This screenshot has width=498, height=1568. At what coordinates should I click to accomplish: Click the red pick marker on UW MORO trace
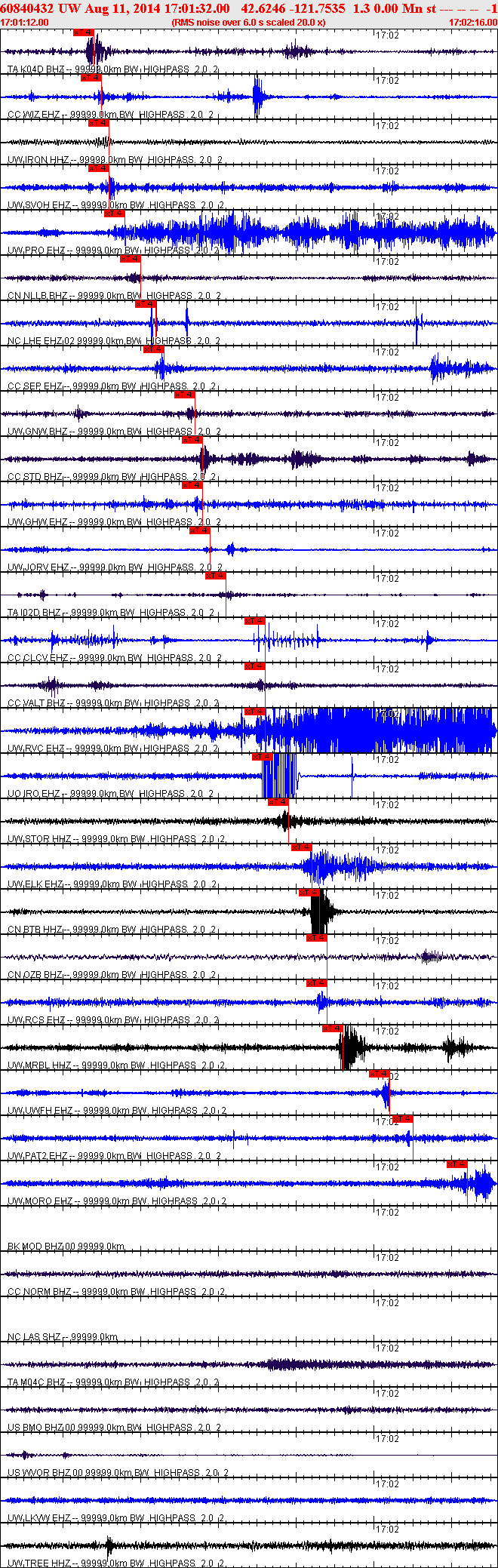pos(457,1165)
